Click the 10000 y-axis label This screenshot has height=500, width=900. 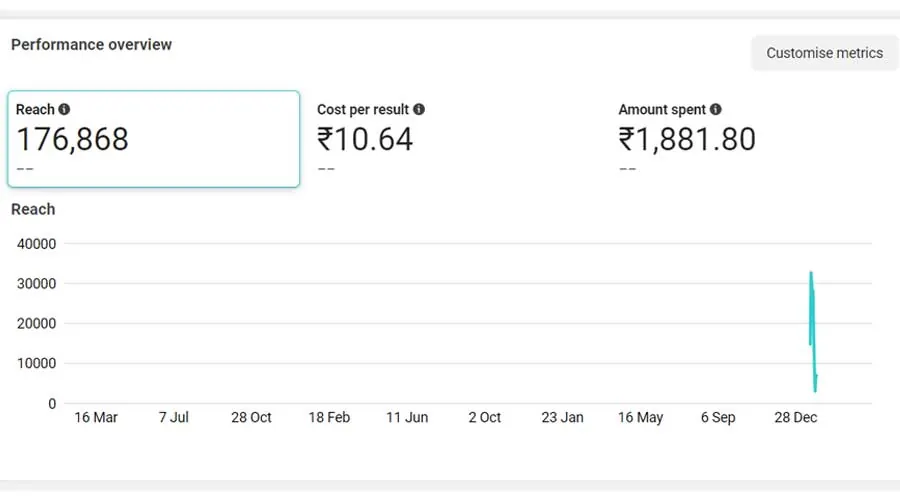37,363
